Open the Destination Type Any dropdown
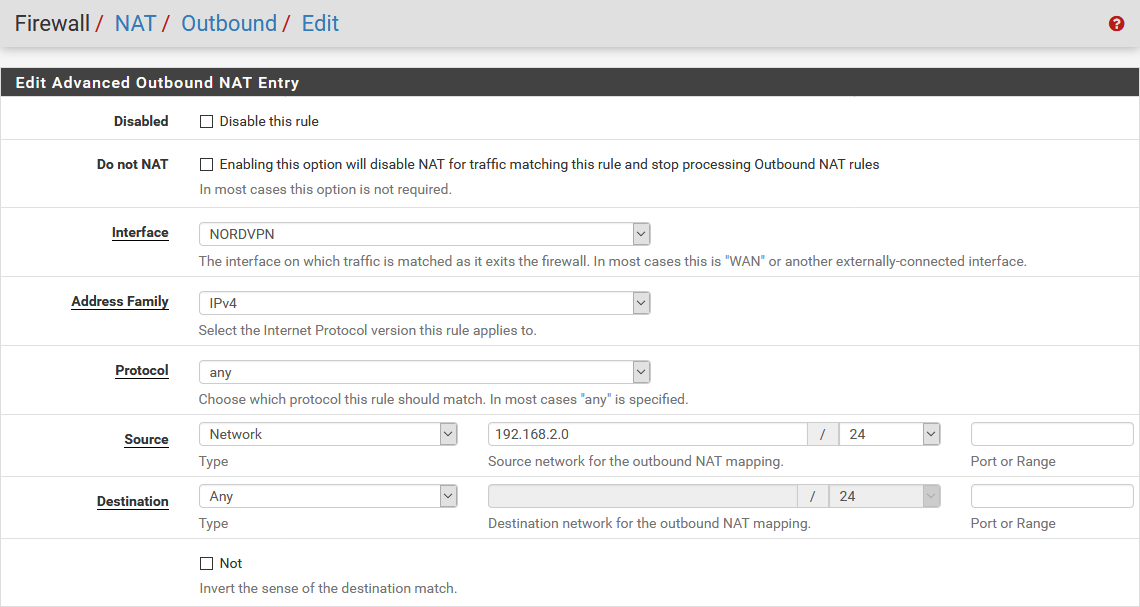The height and width of the screenshot is (607, 1140). point(328,496)
